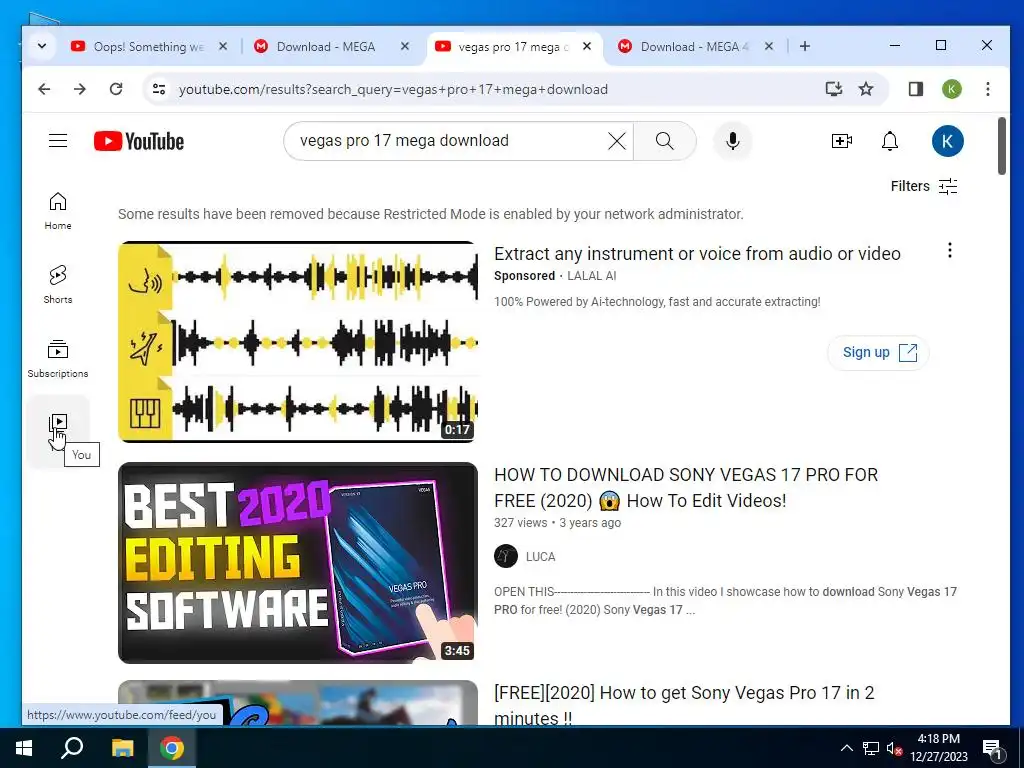Open the You library section

pos(58,432)
